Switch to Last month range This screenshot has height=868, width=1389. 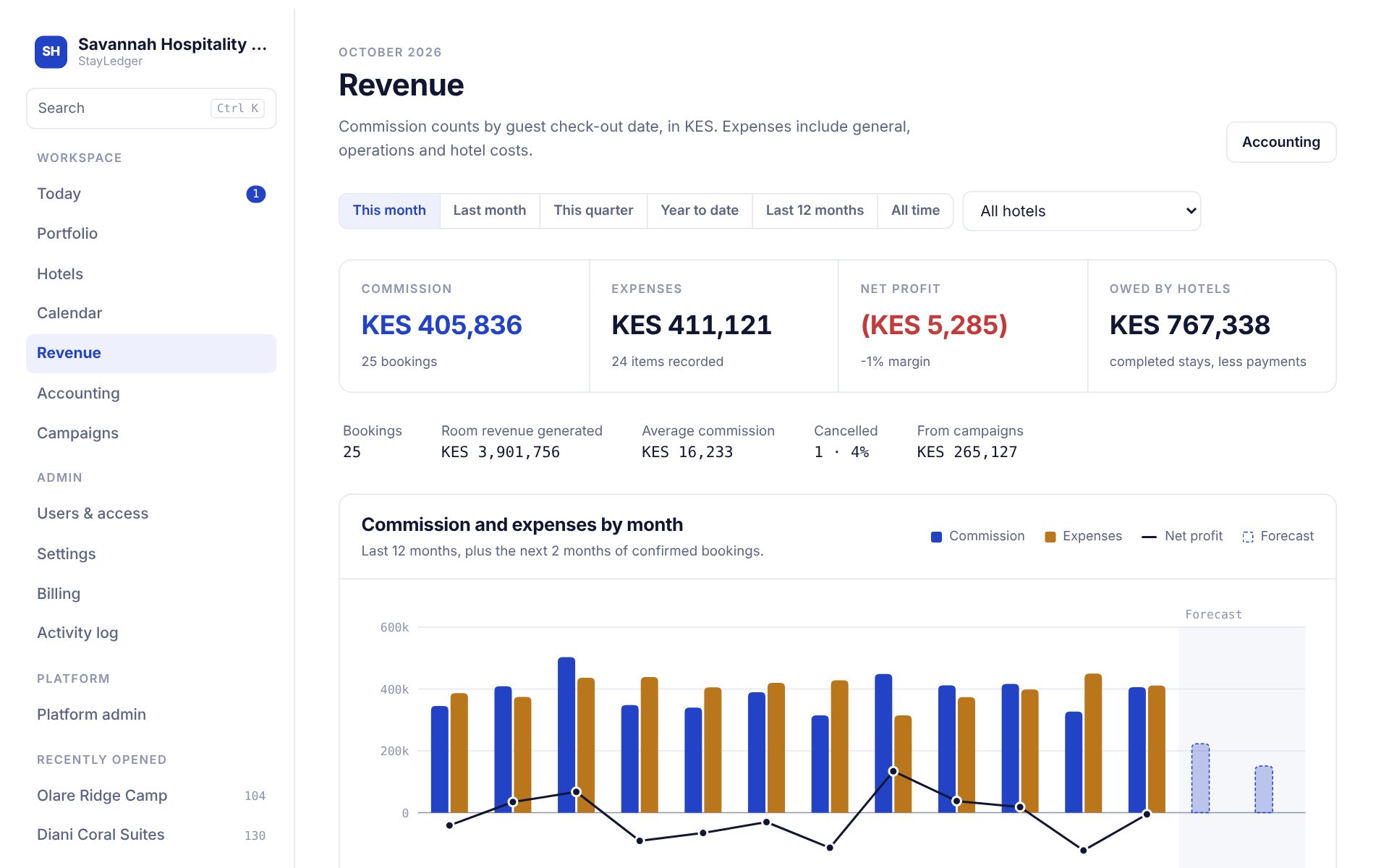coord(490,210)
